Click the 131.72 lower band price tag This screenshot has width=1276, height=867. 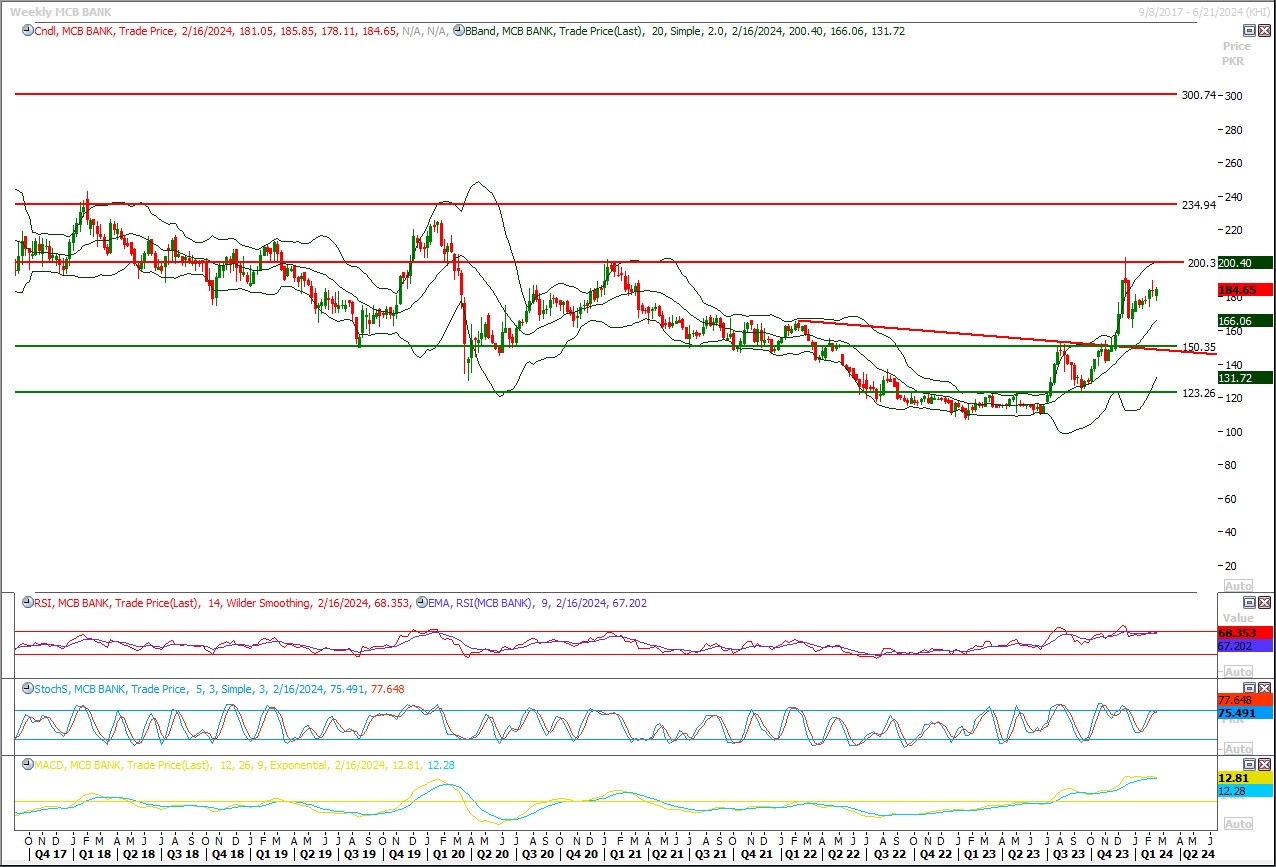click(1243, 377)
